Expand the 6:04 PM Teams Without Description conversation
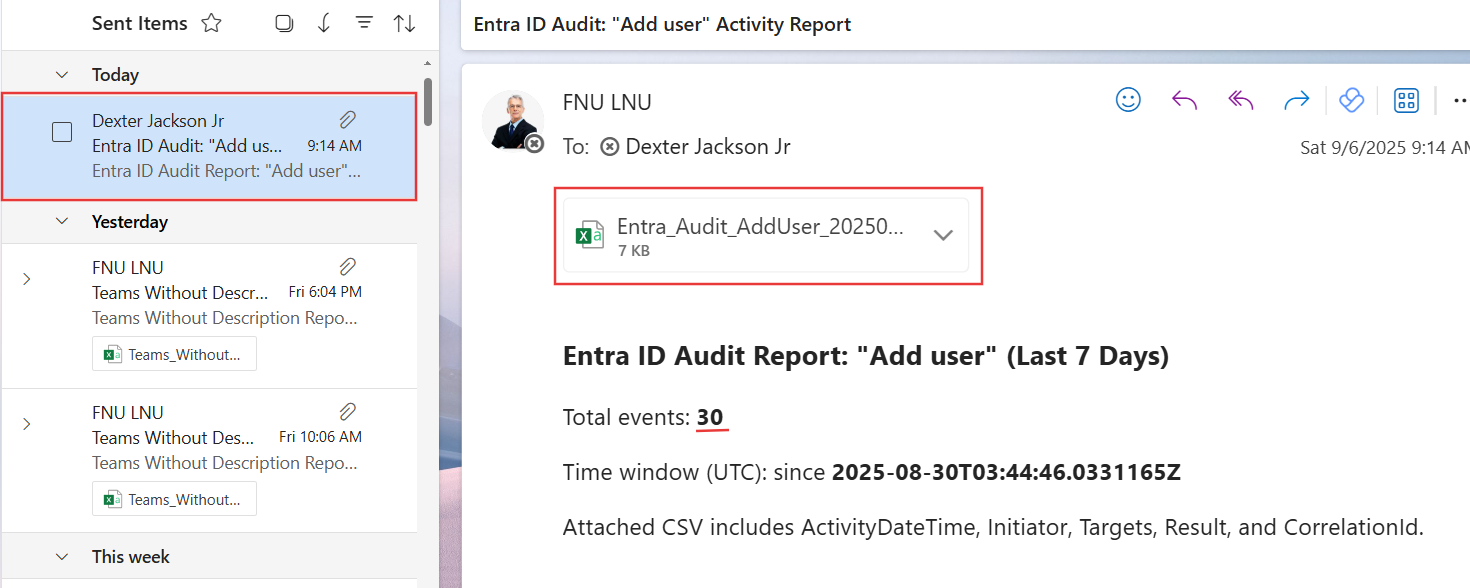Screen dimensions: 1470x588 click(27, 279)
